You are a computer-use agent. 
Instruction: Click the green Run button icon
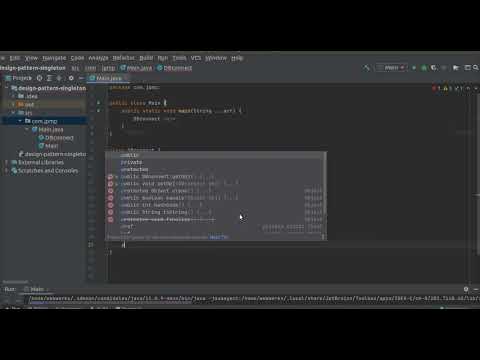414,68
